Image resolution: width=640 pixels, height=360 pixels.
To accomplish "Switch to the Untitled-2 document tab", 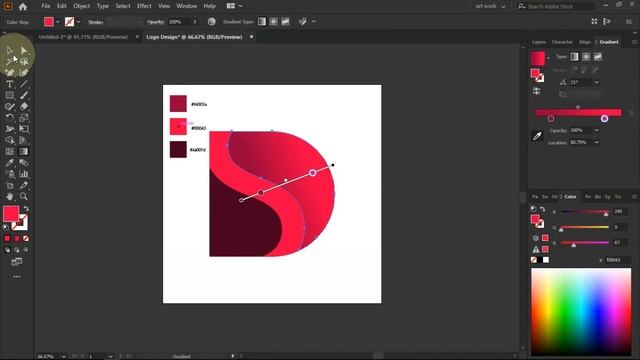I will 83,37.
